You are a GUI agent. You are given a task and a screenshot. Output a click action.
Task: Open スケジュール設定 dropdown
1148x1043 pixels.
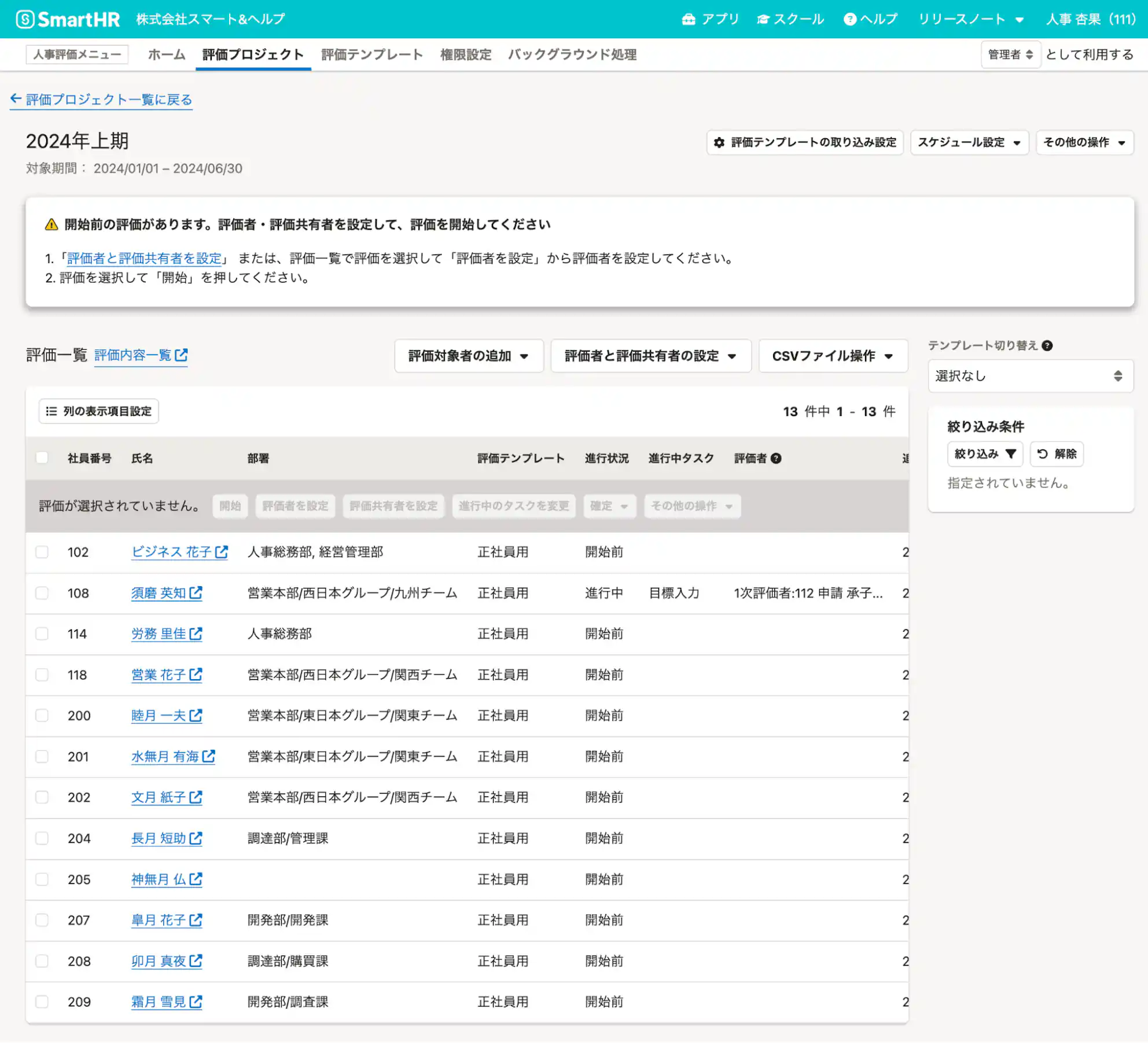point(969,142)
